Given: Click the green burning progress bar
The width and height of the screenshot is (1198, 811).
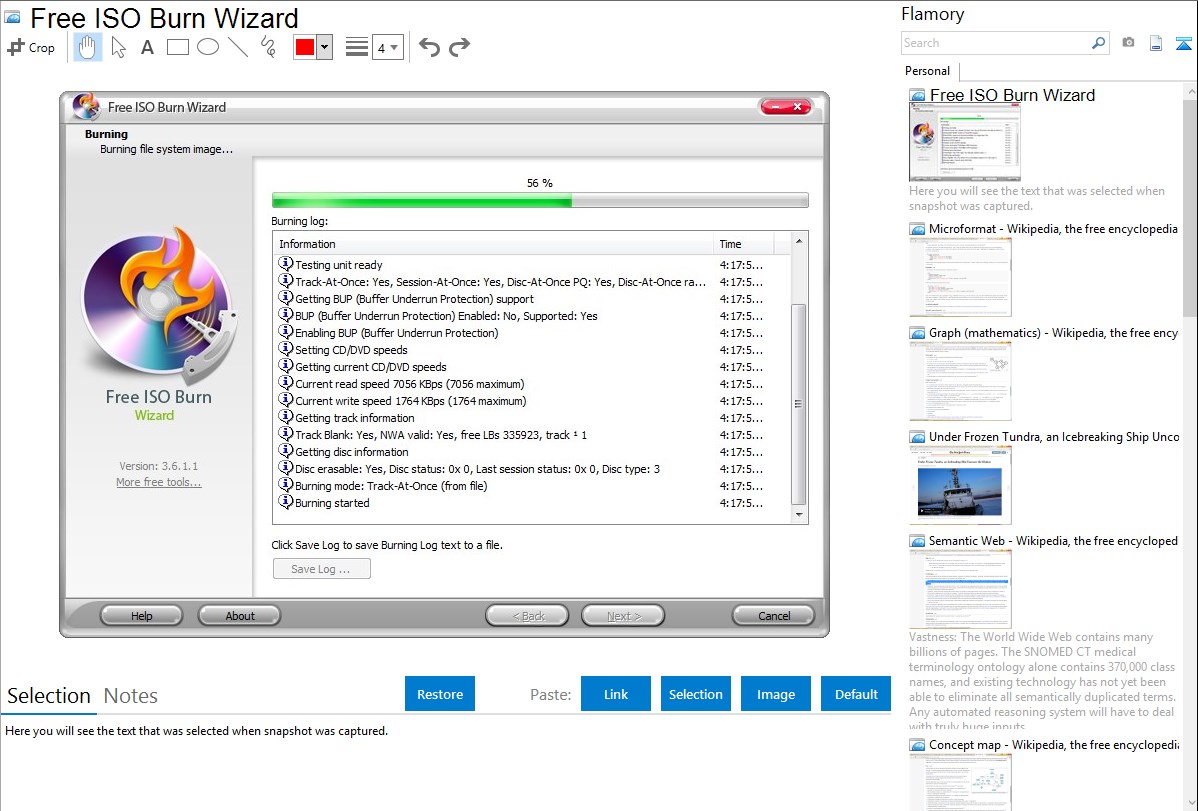Looking at the screenshot, I should 539,201.
